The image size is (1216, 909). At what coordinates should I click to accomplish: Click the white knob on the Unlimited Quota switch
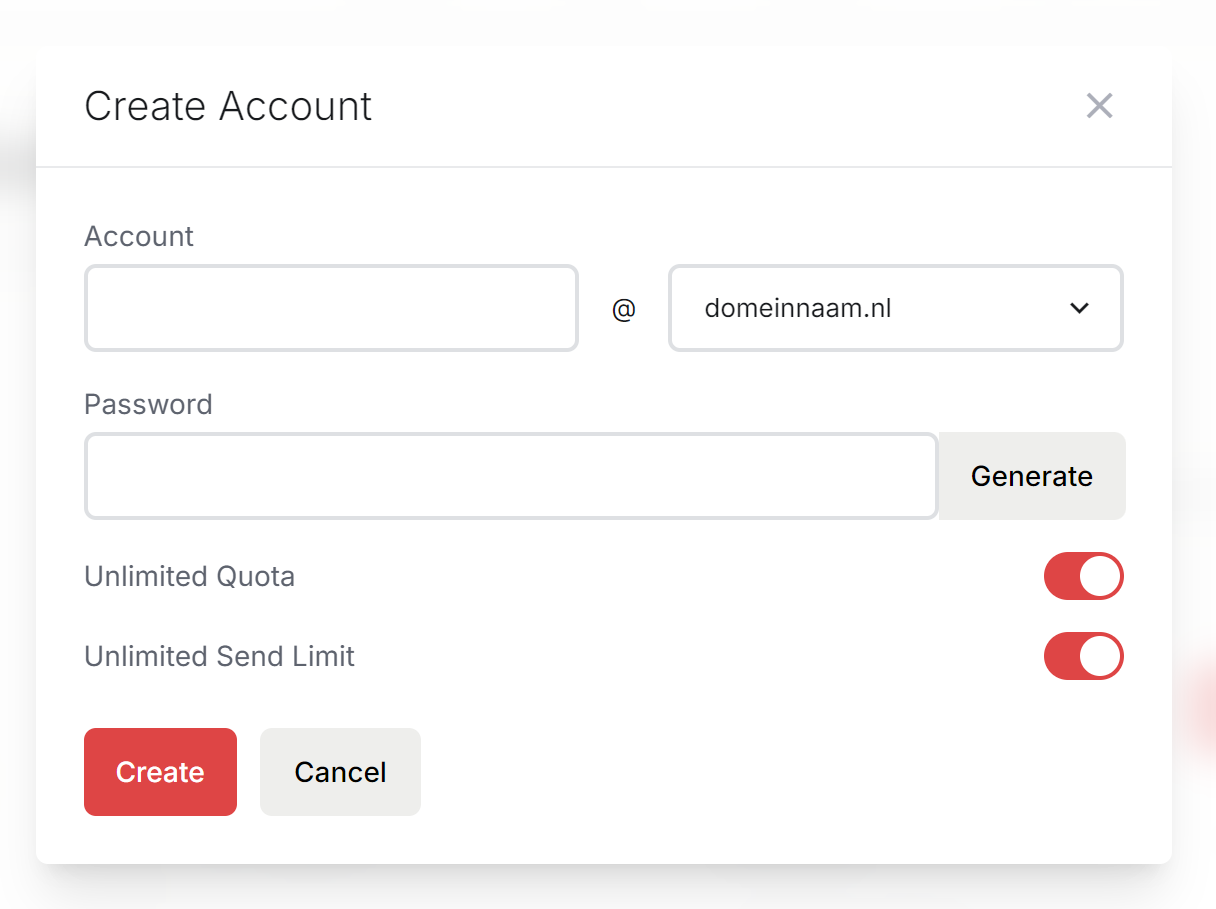click(x=1100, y=576)
